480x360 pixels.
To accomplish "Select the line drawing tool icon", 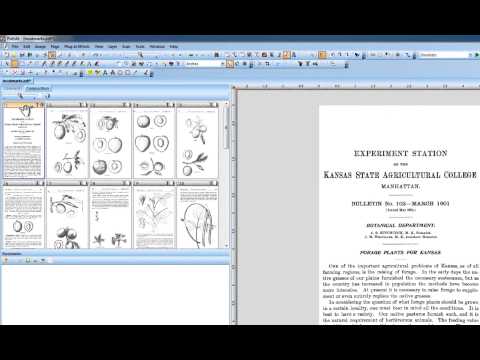I will coord(135,72).
